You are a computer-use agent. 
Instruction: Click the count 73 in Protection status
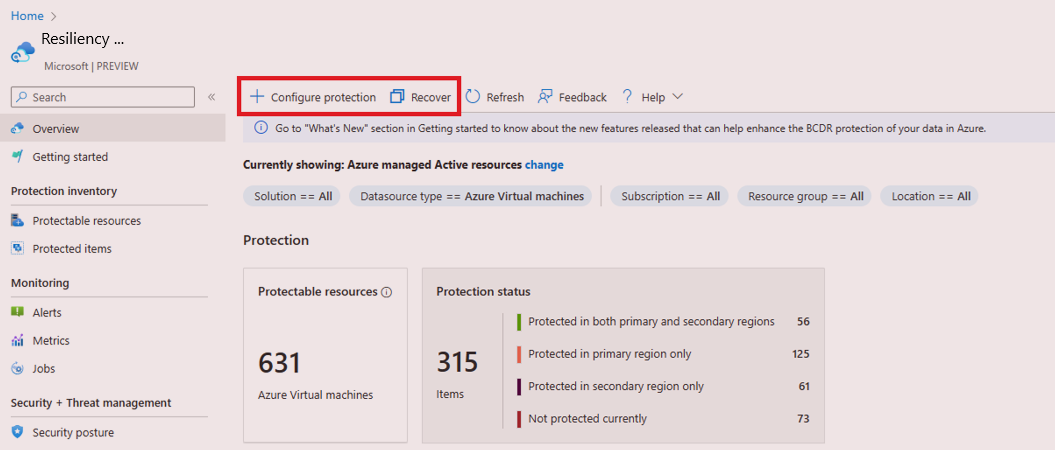(x=803, y=418)
